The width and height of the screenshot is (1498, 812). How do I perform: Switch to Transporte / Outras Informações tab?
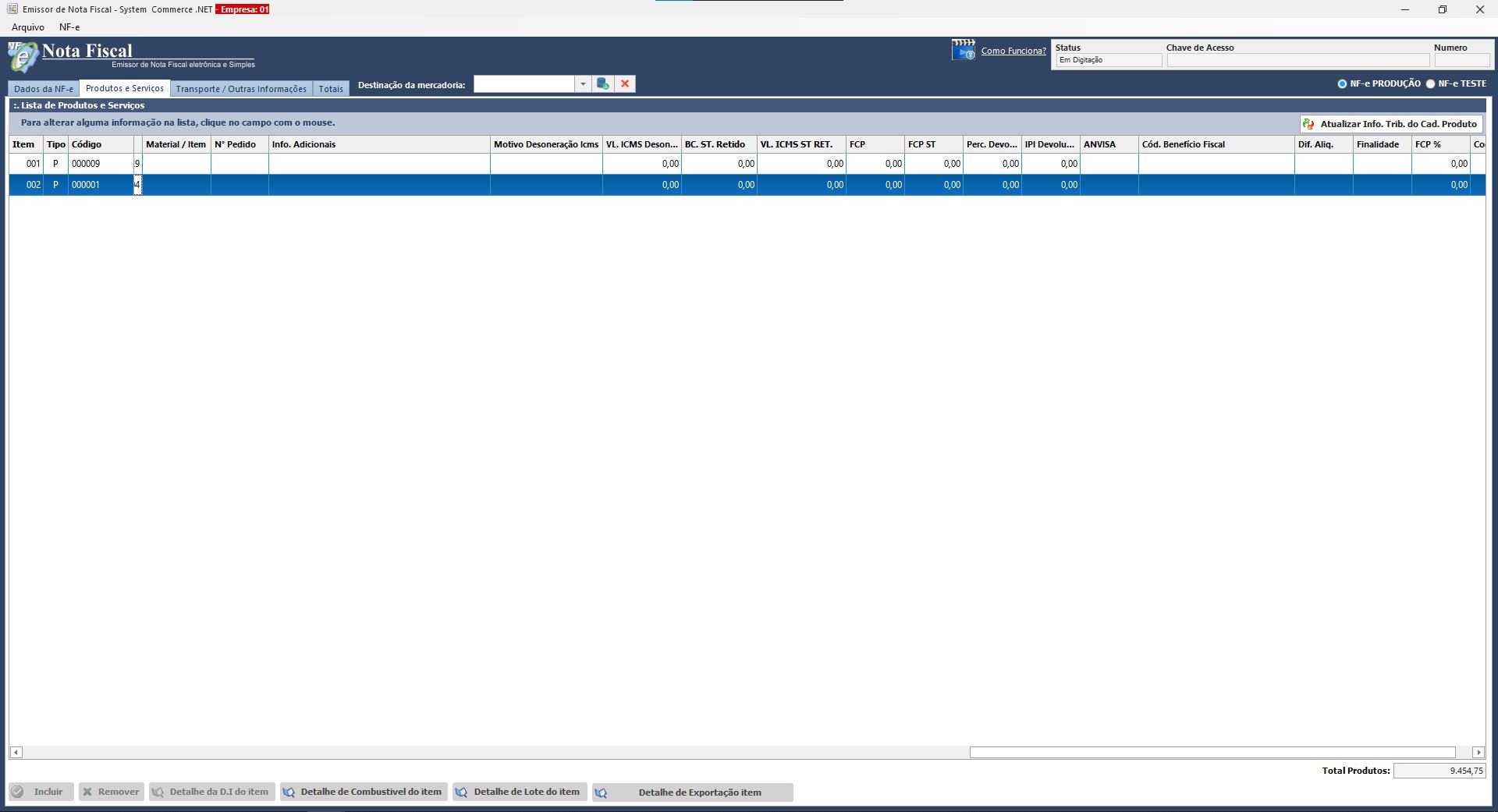click(x=241, y=89)
